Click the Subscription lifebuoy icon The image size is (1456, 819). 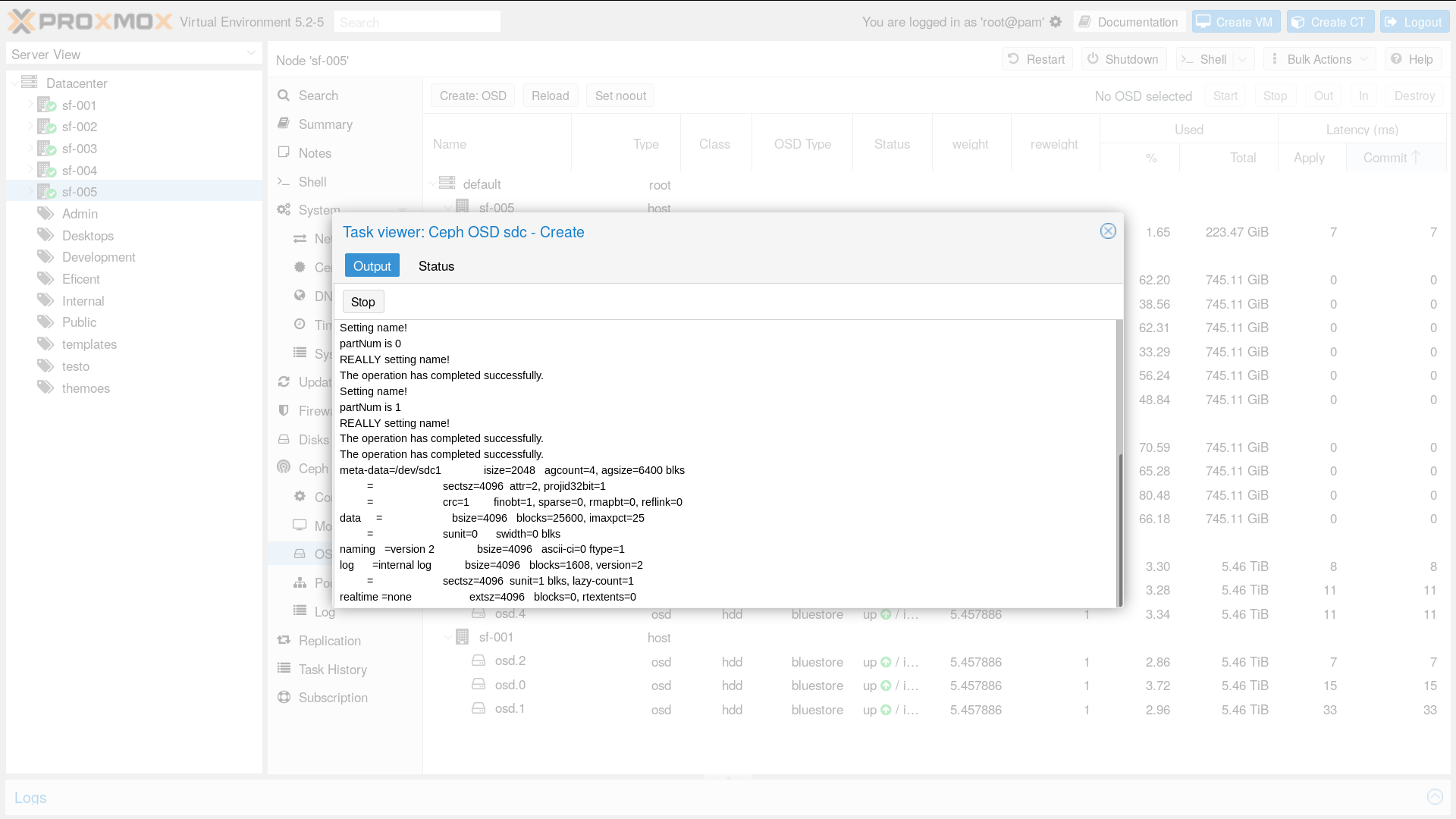pos(284,697)
